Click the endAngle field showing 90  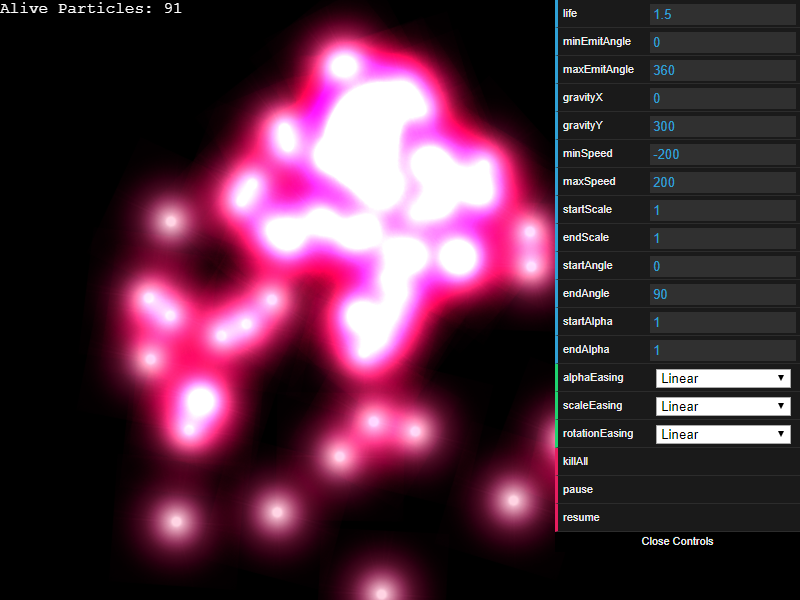(x=722, y=294)
